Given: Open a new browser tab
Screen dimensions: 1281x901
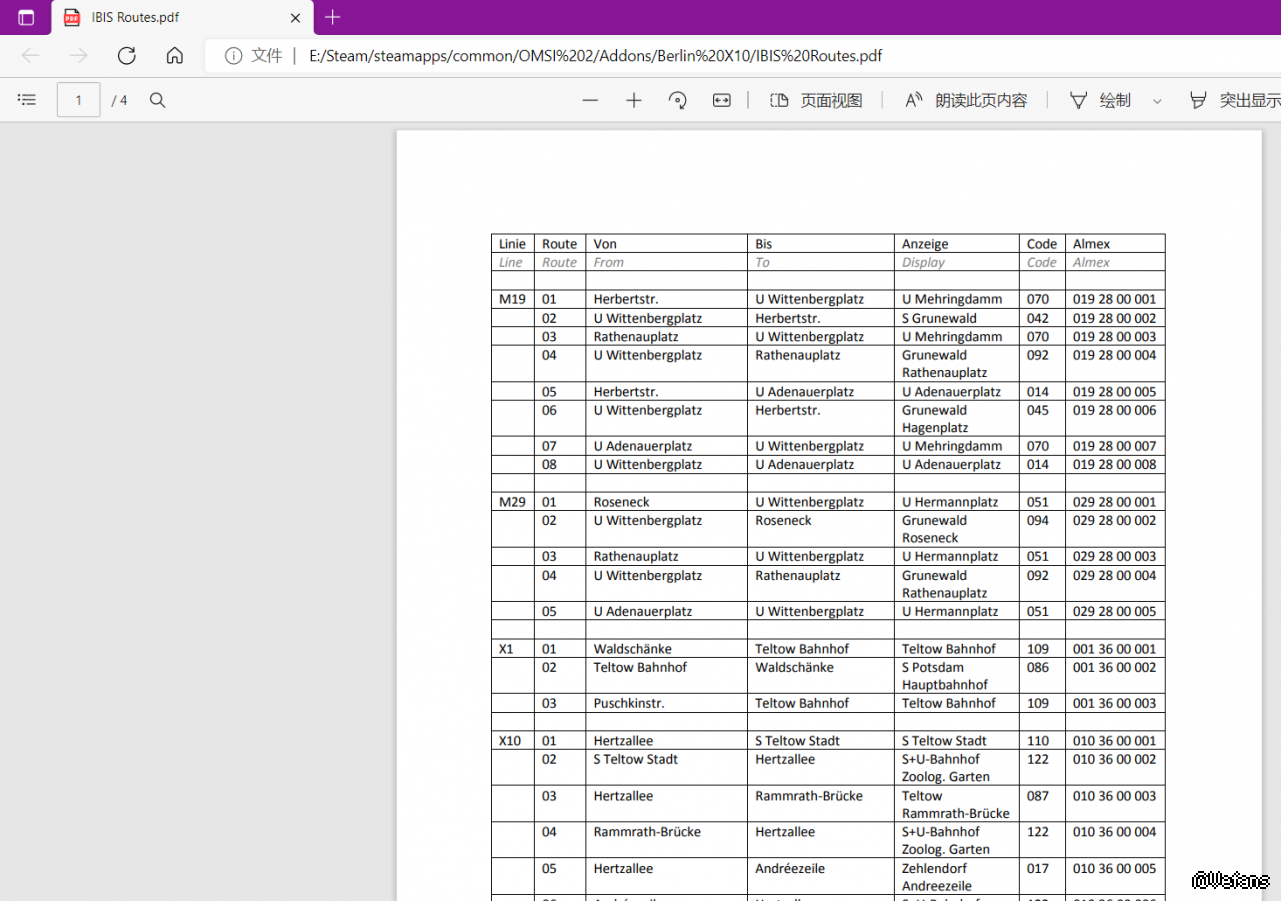Looking at the screenshot, I should pos(333,18).
